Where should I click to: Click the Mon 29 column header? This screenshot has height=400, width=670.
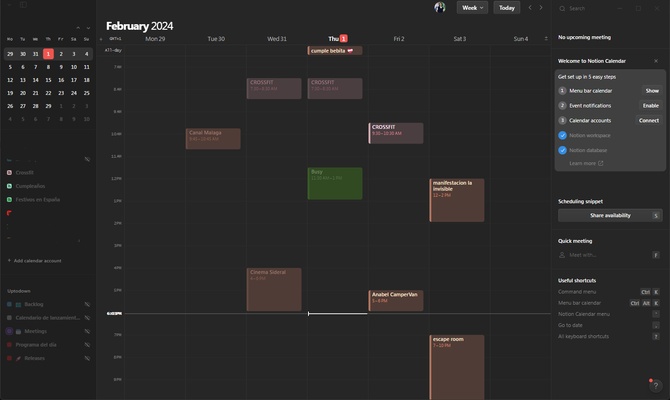[x=155, y=39]
